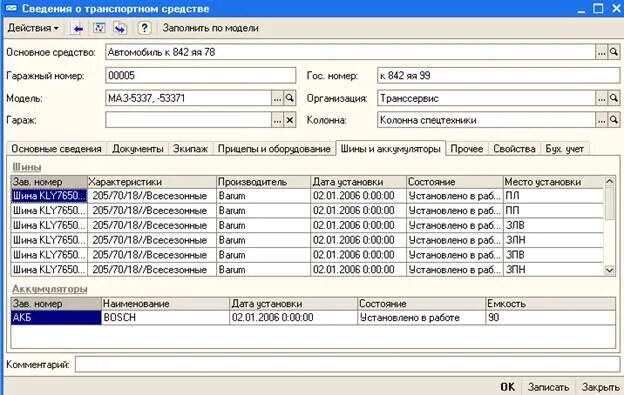This screenshot has width=624, height=395.
Task: Select Шины и аккумуляторы tab
Action: [390, 148]
